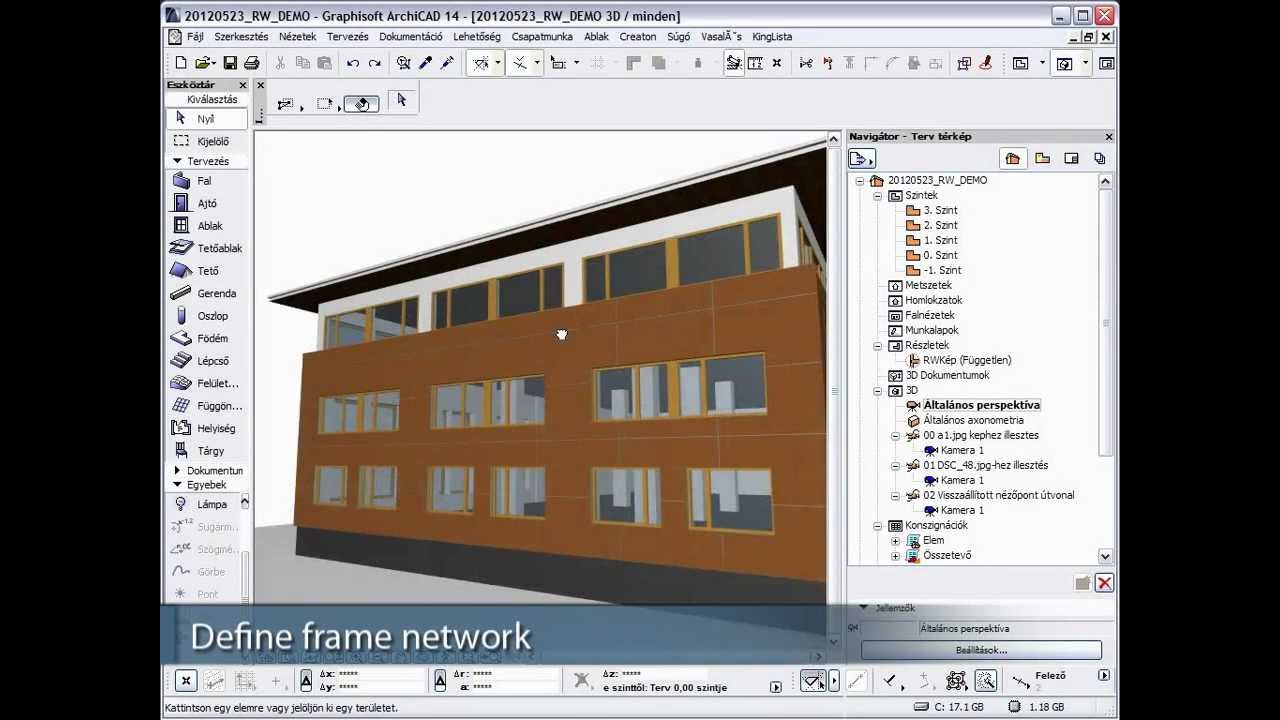The width and height of the screenshot is (1280, 720).
Task: Select the Nyíl arrow tool
Action: [206, 119]
